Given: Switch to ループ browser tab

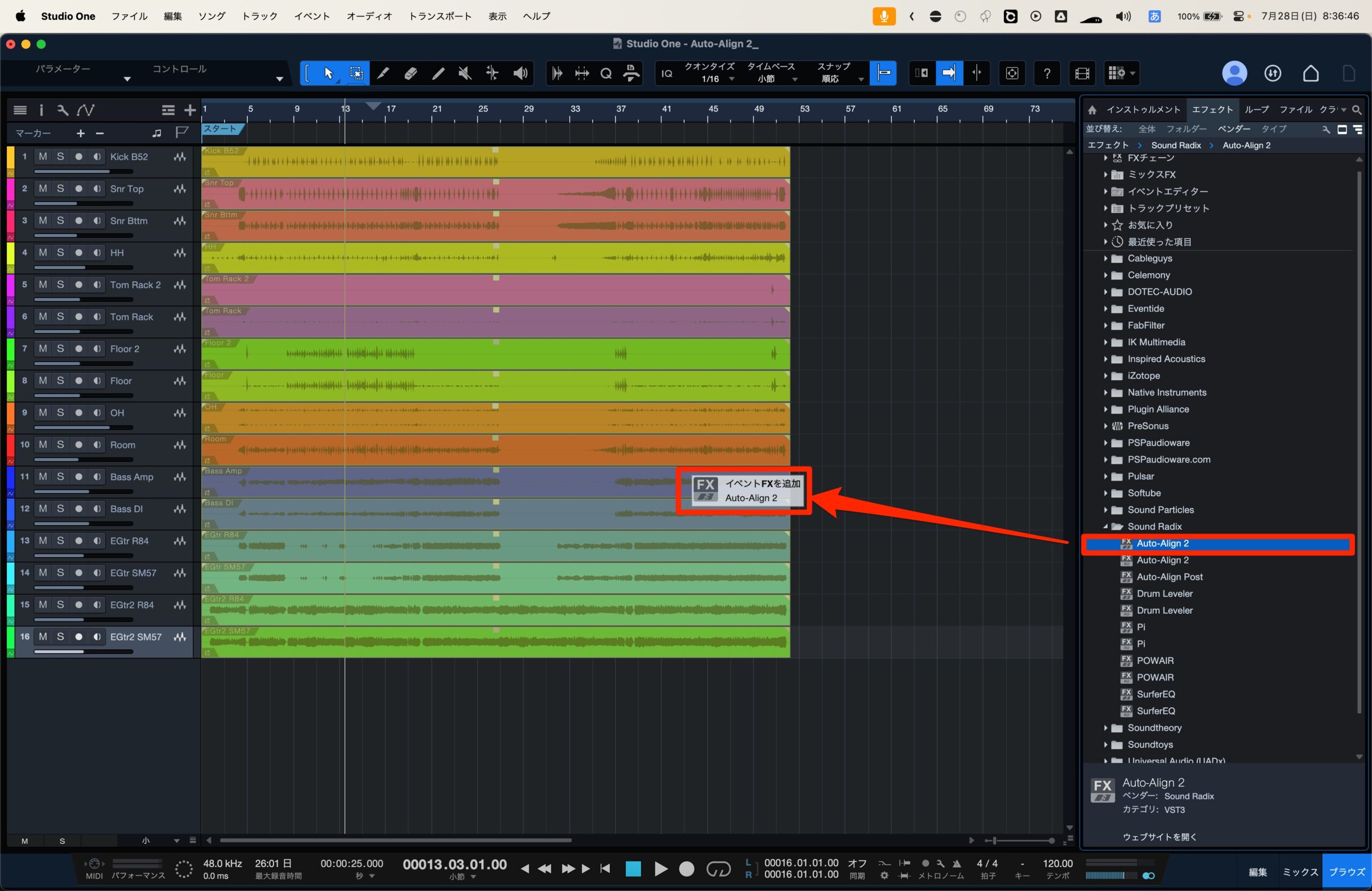Looking at the screenshot, I should tap(1257, 109).
